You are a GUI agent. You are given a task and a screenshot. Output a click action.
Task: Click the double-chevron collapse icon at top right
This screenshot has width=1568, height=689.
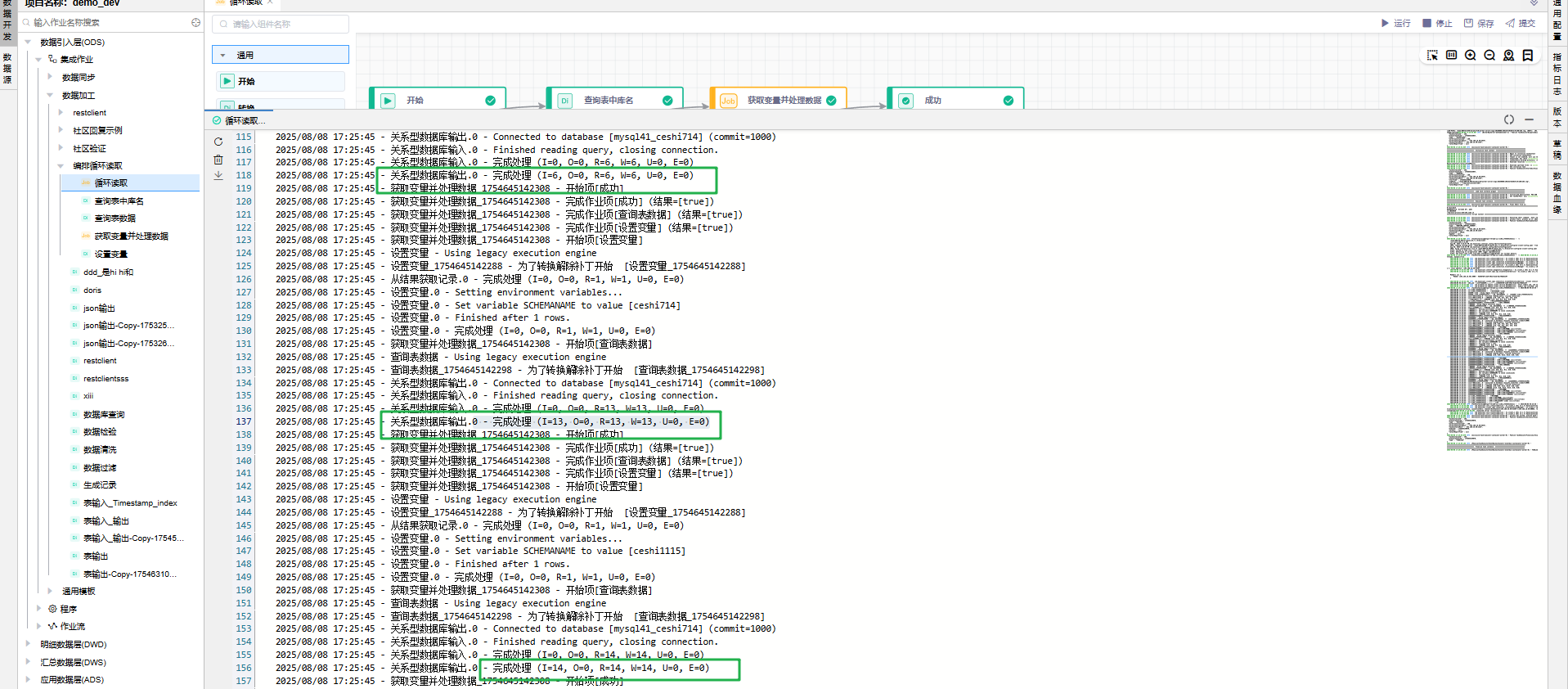coord(1534,3)
